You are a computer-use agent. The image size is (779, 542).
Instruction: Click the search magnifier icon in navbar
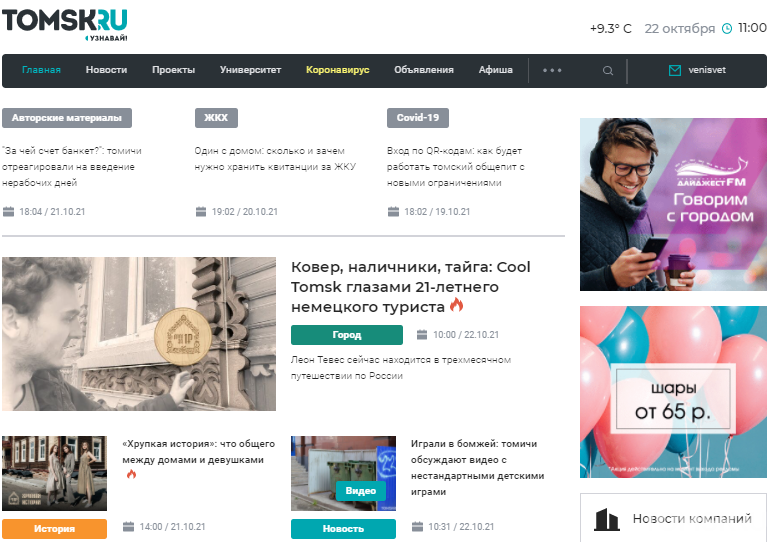[x=608, y=71]
